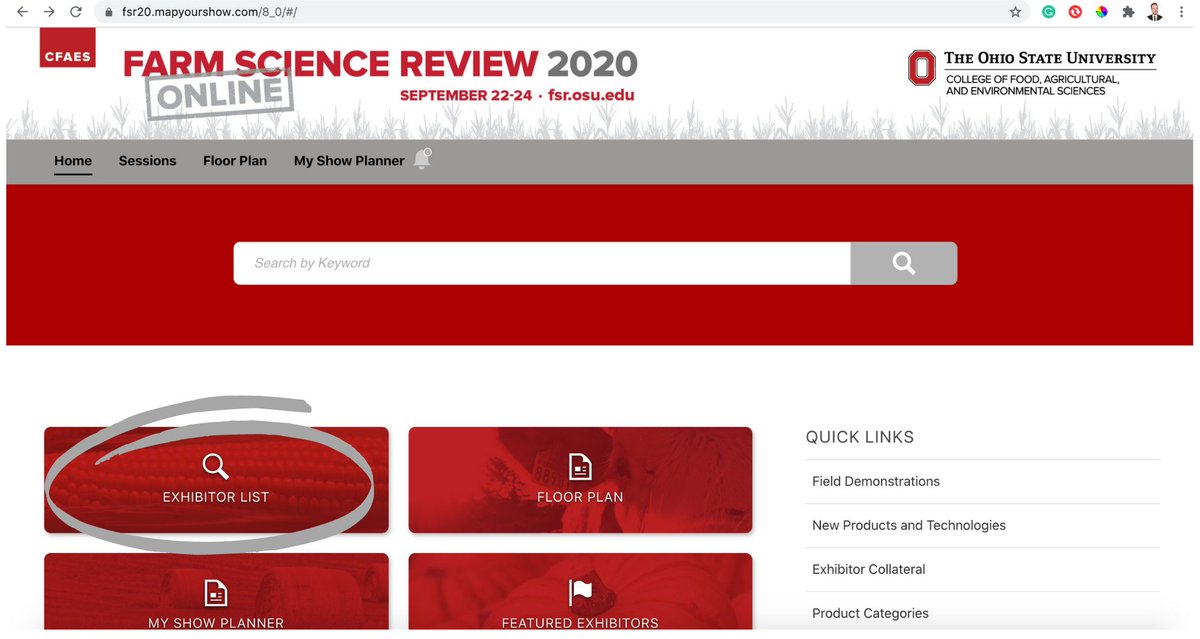Click the red ad-blocker extension icon

(x=1075, y=12)
